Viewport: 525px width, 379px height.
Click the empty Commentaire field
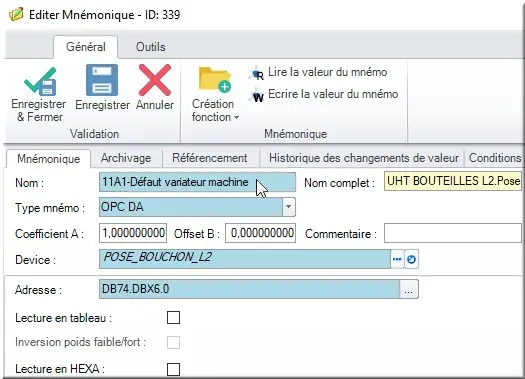tap(453, 233)
